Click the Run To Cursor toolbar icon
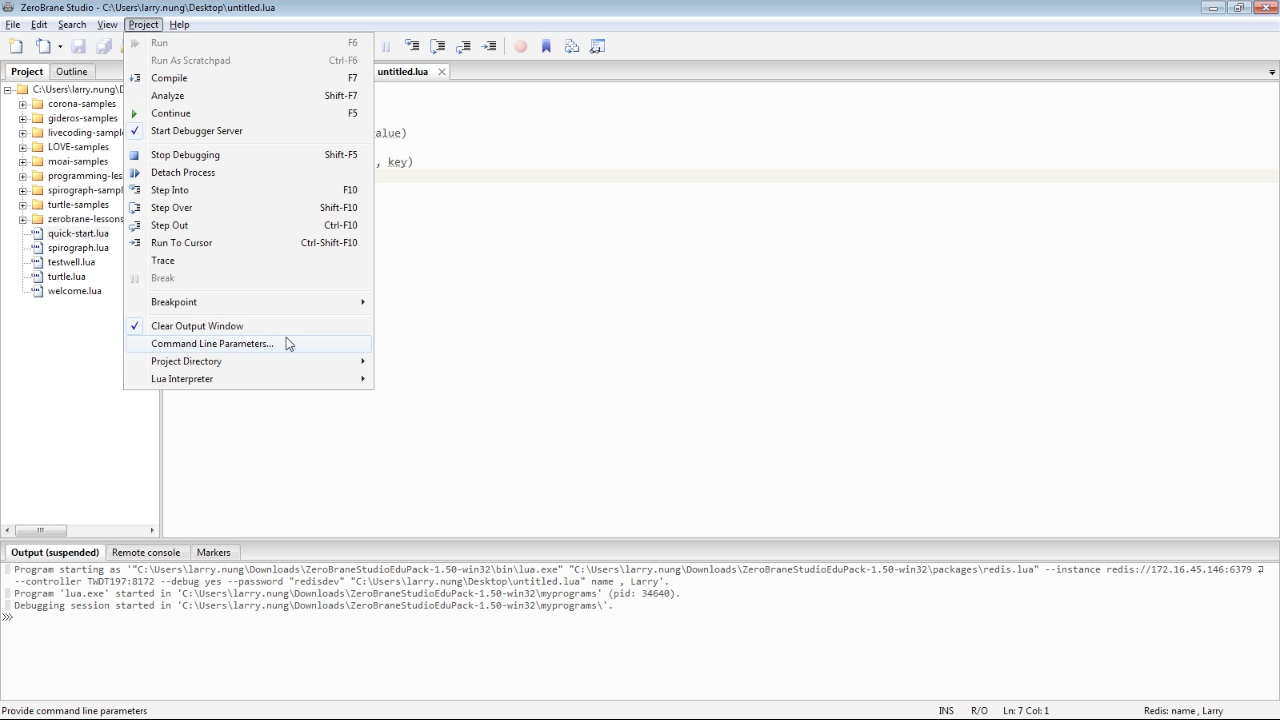The height and width of the screenshot is (720, 1280). pos(490,46)
